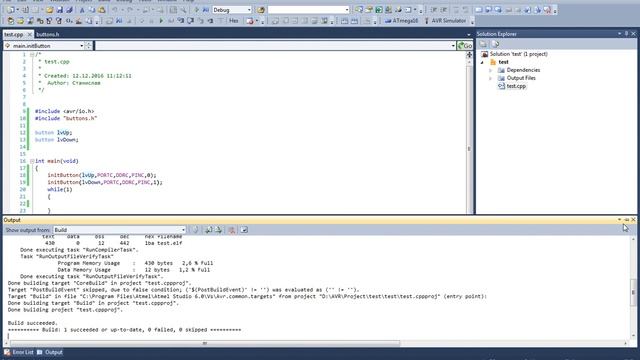Click the Save All icon

tap(69, 9)
